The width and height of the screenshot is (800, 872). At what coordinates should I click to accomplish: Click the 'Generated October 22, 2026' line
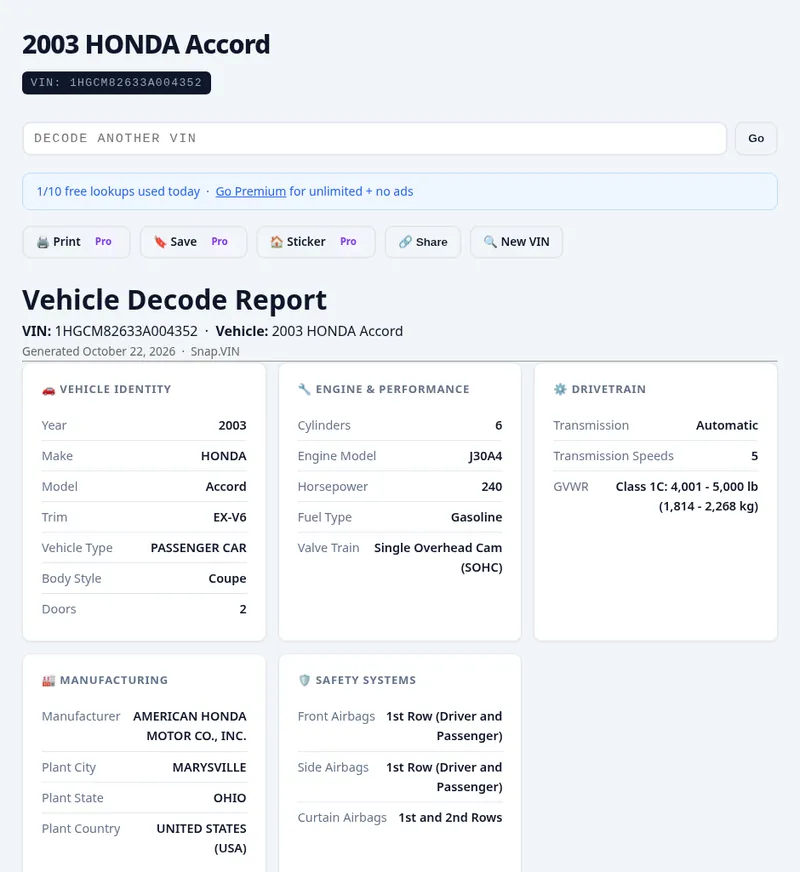point(131,351)
